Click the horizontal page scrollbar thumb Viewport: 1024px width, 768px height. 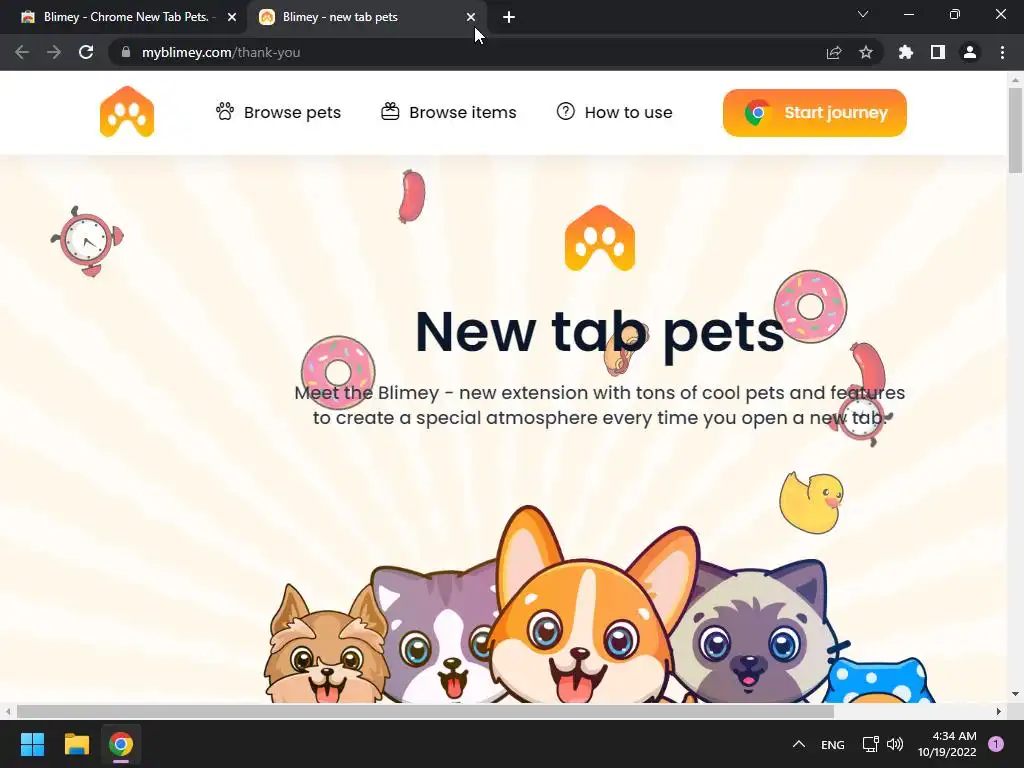425,711
